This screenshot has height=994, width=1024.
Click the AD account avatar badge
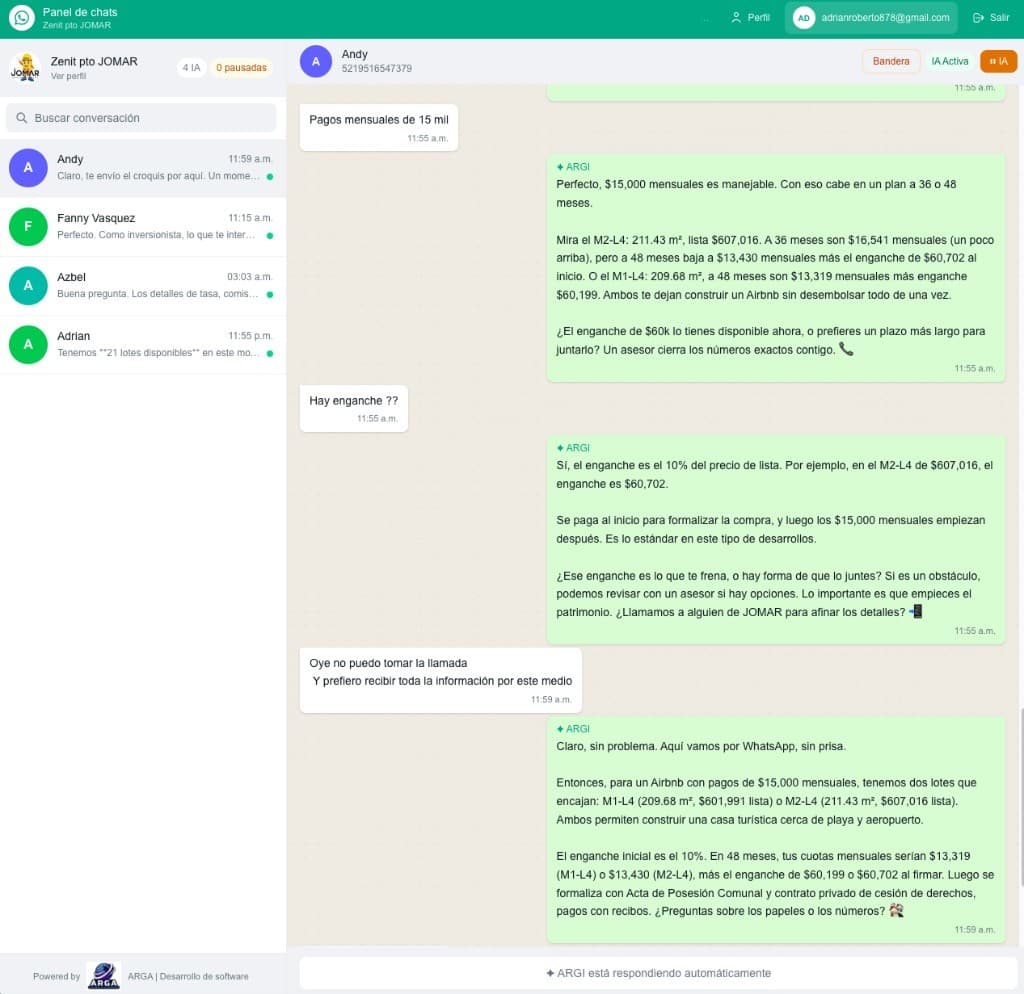(x=804, y=18)
